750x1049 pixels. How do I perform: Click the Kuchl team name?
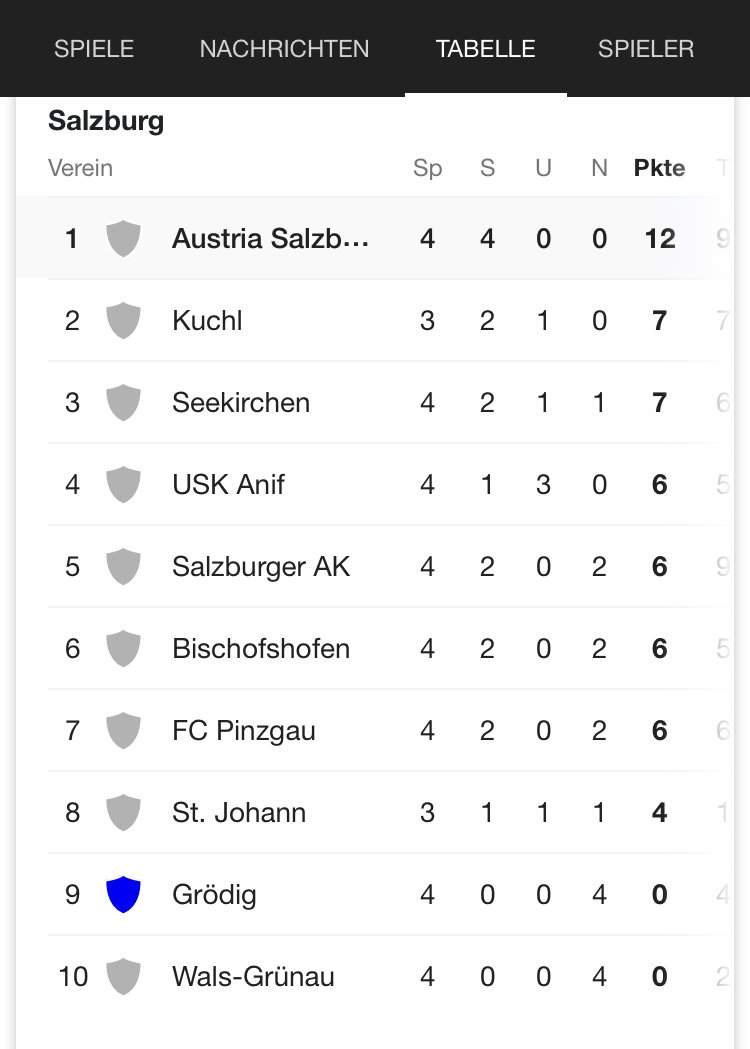point(207,321)
